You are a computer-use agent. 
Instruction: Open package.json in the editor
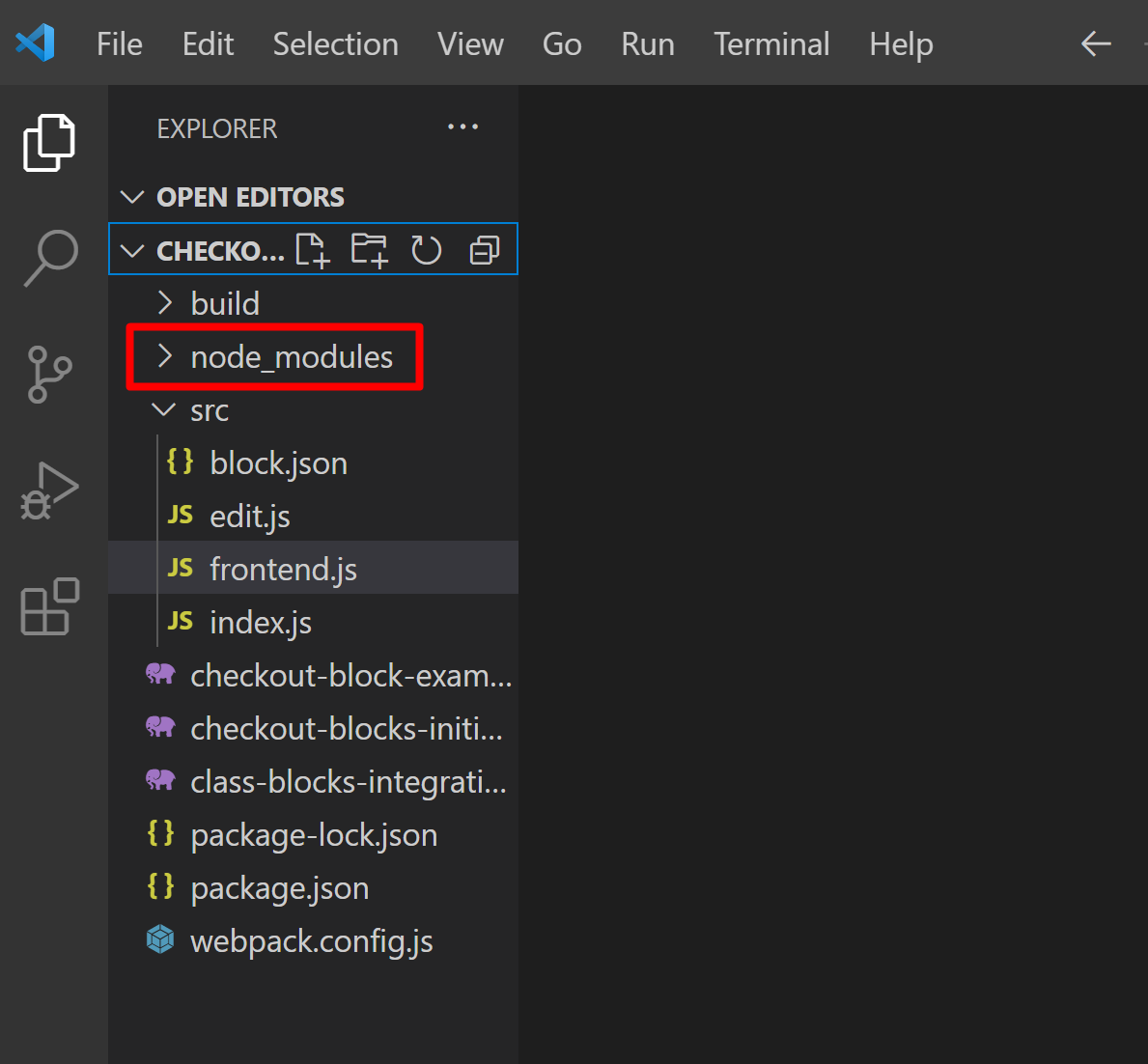click(279, 888)
